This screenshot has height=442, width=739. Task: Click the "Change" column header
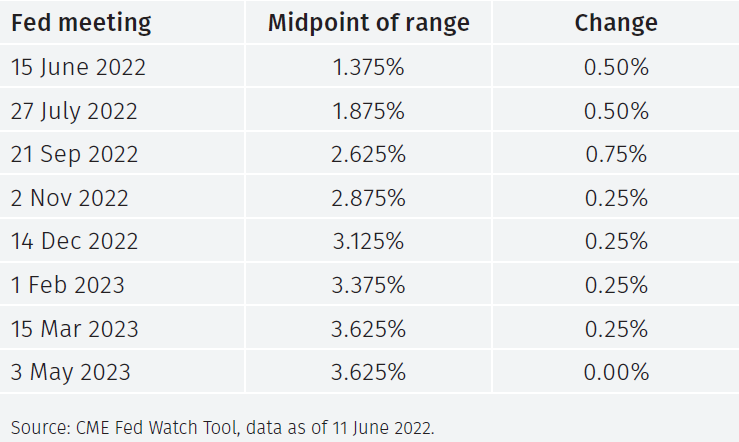(x=616, y=22)
